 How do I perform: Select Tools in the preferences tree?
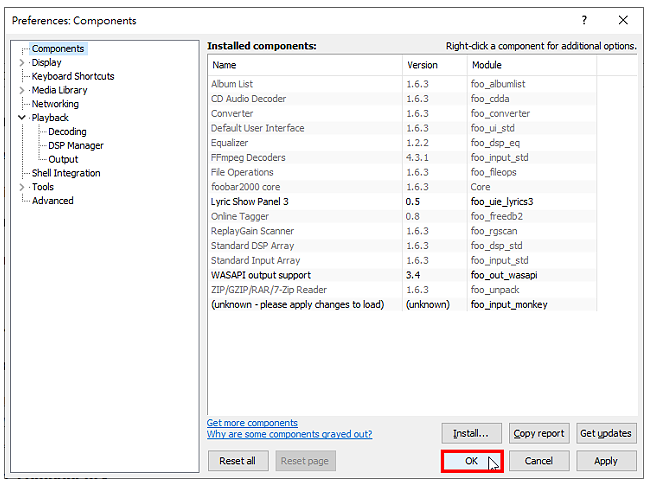[x=43, y=187]
